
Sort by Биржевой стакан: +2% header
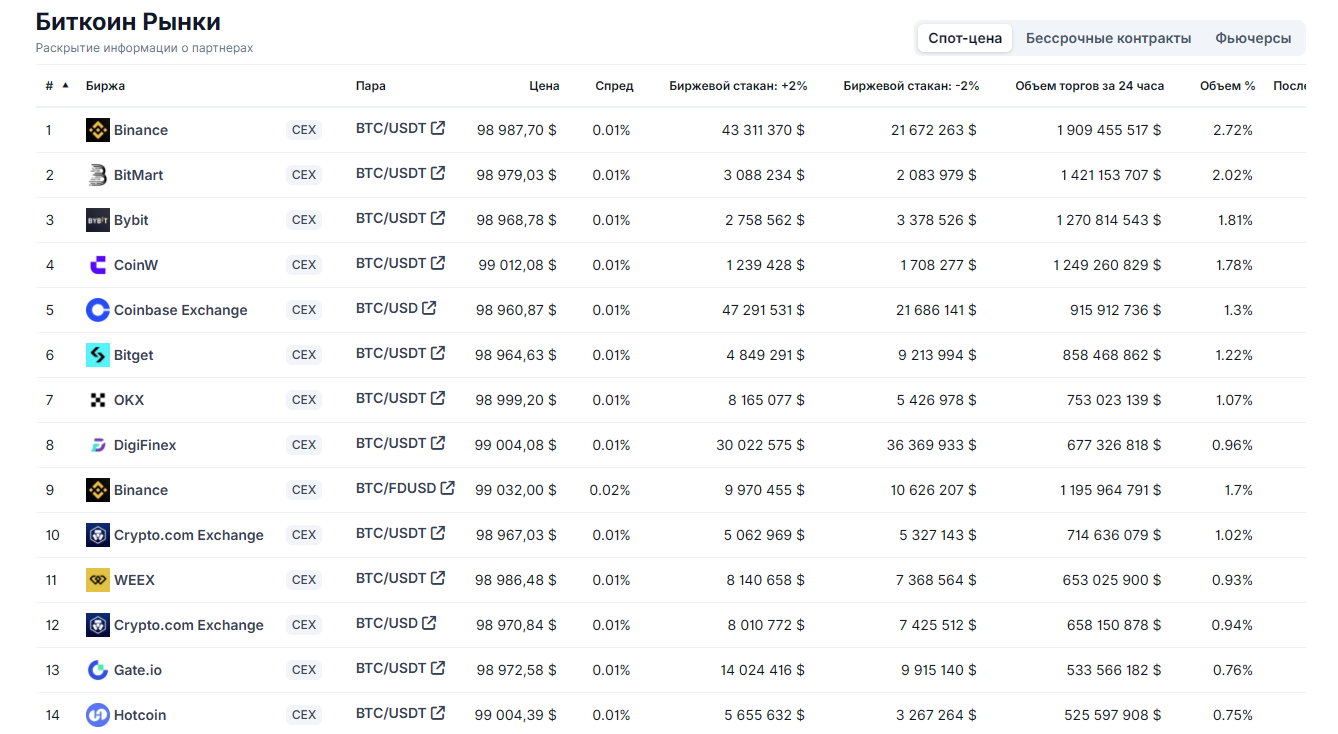pyautogui.click(x=738, y=86)
